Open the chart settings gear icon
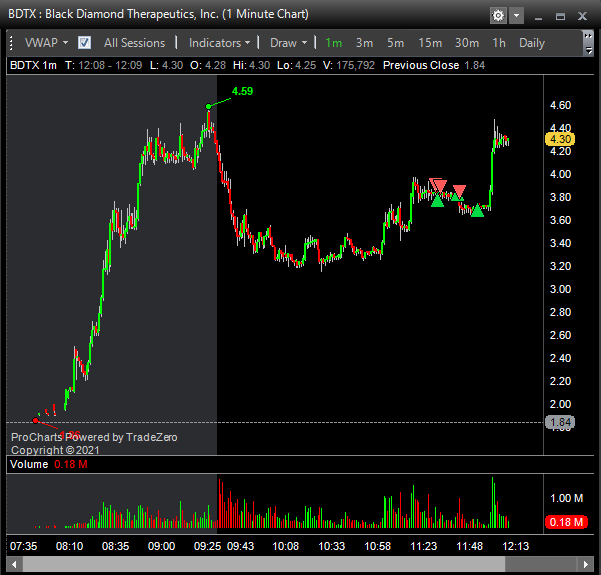 point(498,16)
